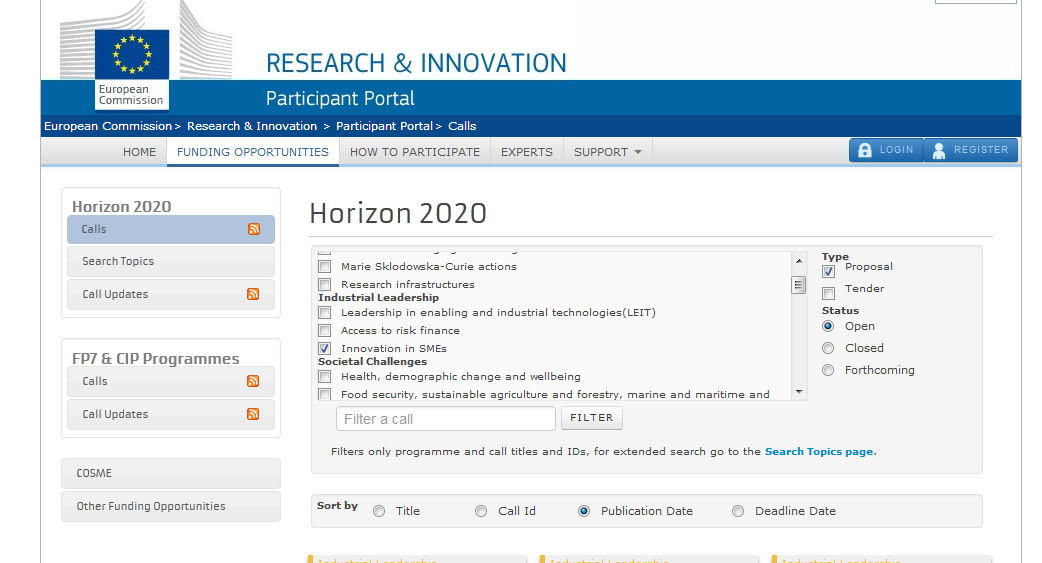Tick Food security, sustainable agriculture checkbox
Image resolution: width=1042 pixels, height=563 pixels.
pyautogui.click(x=324, y=394)
